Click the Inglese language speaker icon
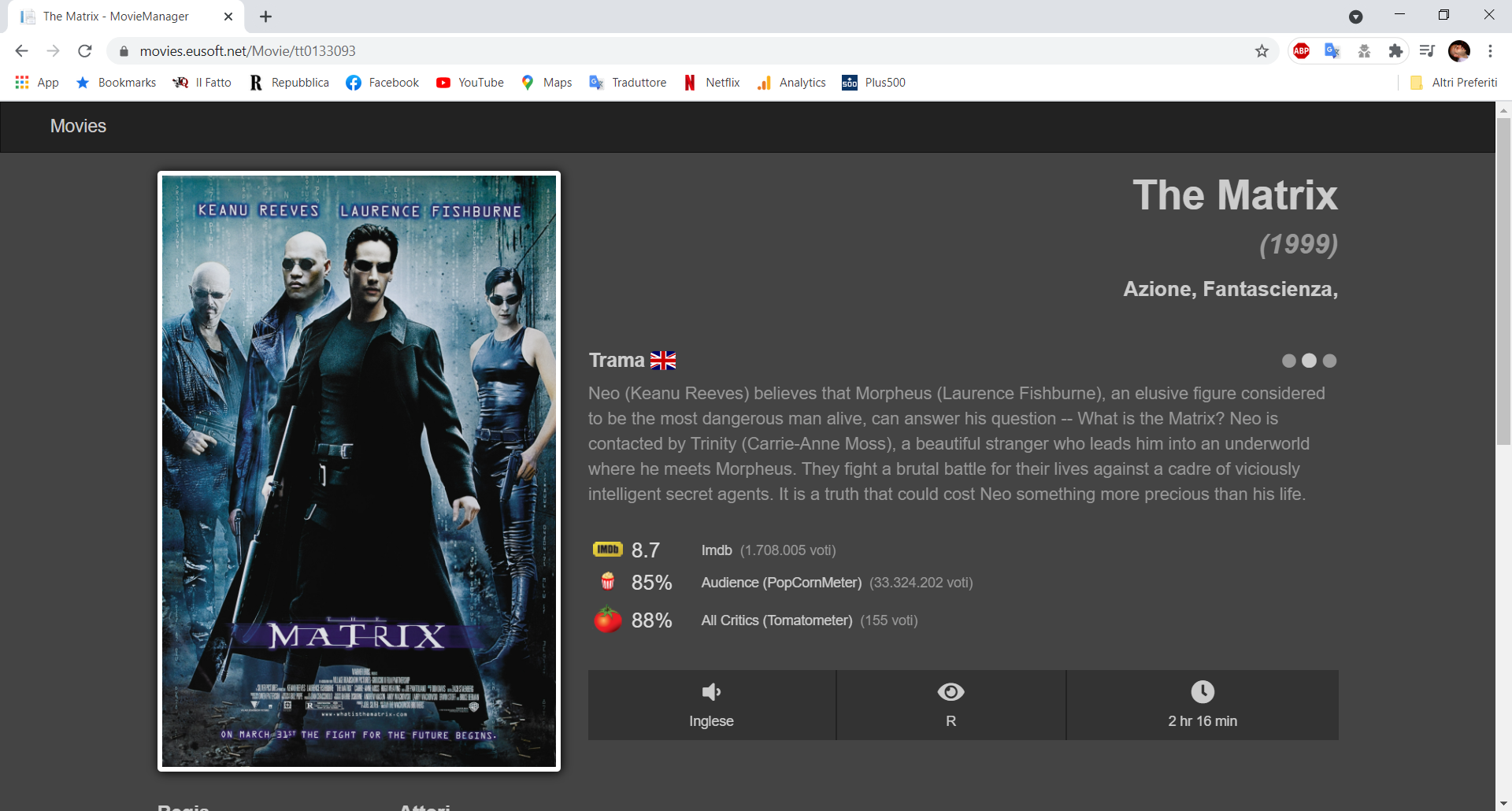The image size is (1512, 811). (x=712, y=692)
